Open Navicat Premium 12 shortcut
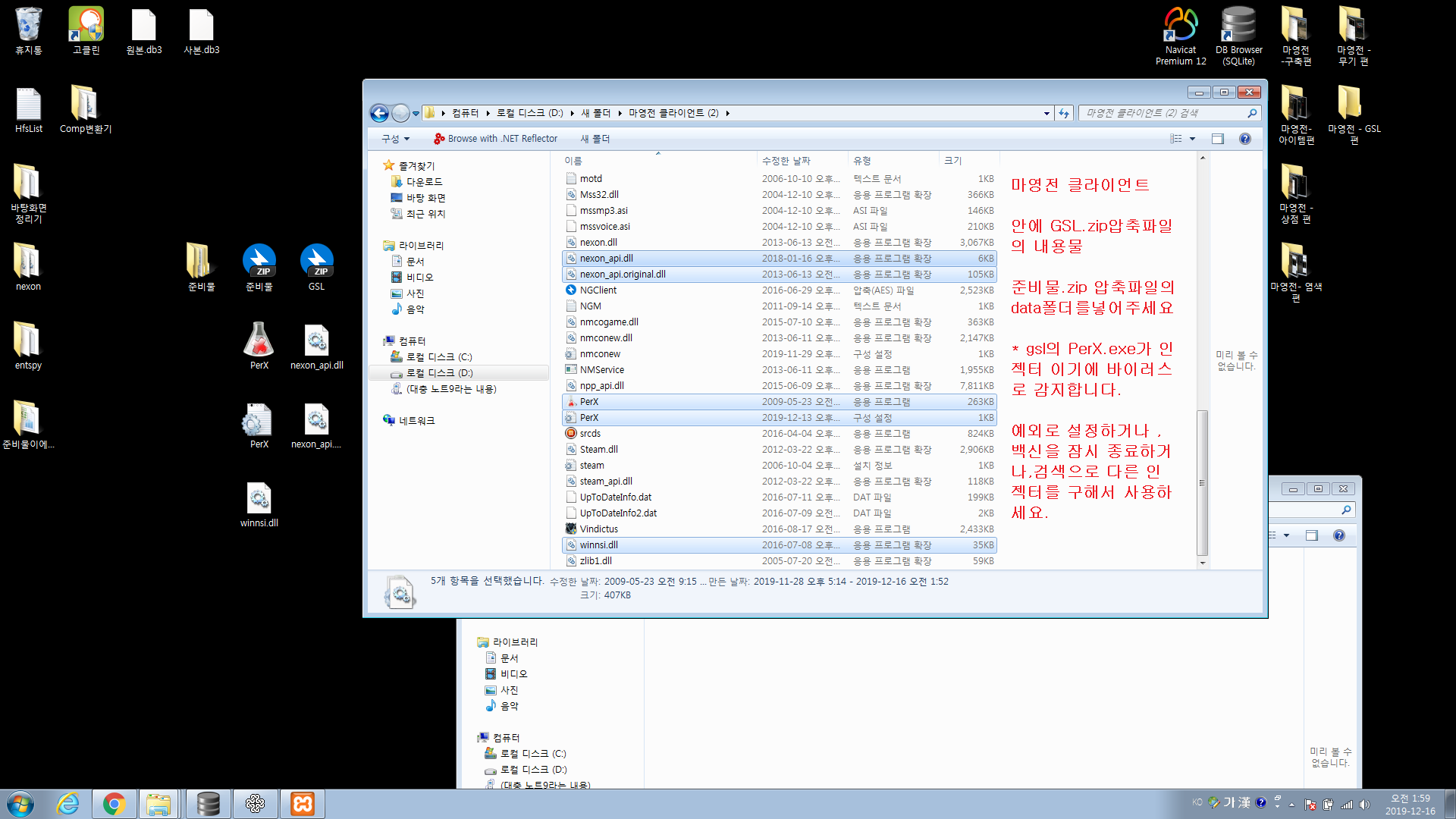The width and height of the screenshot is (1456, 819). 1181,36
